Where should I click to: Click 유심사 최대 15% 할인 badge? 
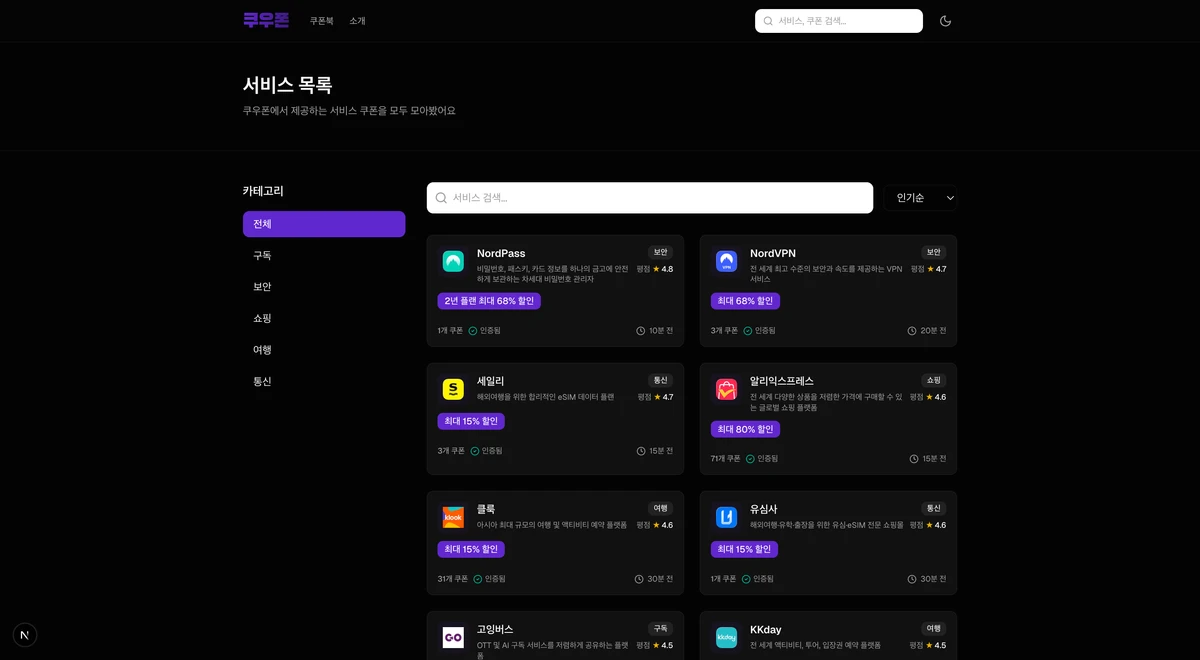(x=744, y=549)
